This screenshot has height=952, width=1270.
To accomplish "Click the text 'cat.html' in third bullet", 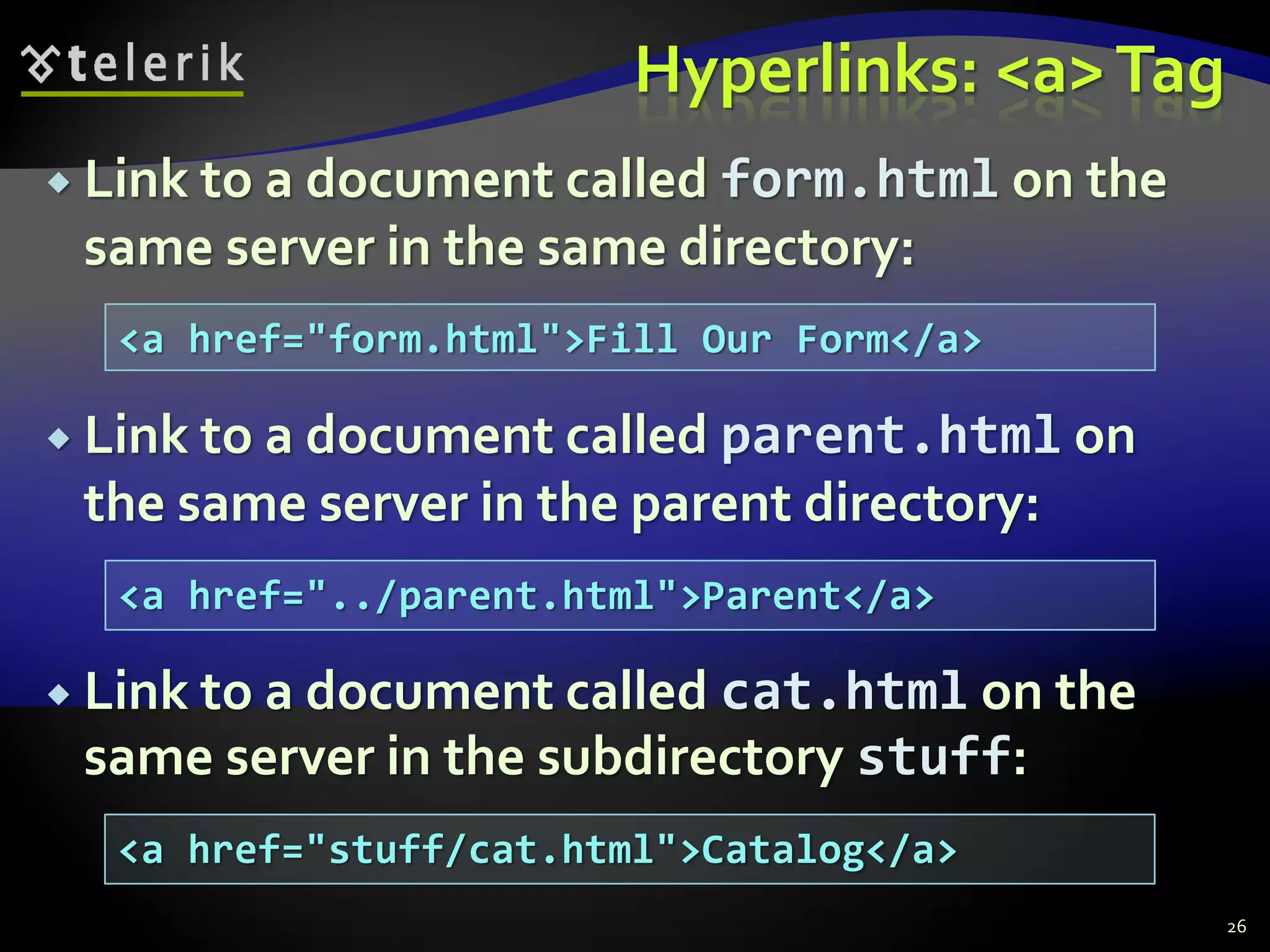I will click(843, 691).
